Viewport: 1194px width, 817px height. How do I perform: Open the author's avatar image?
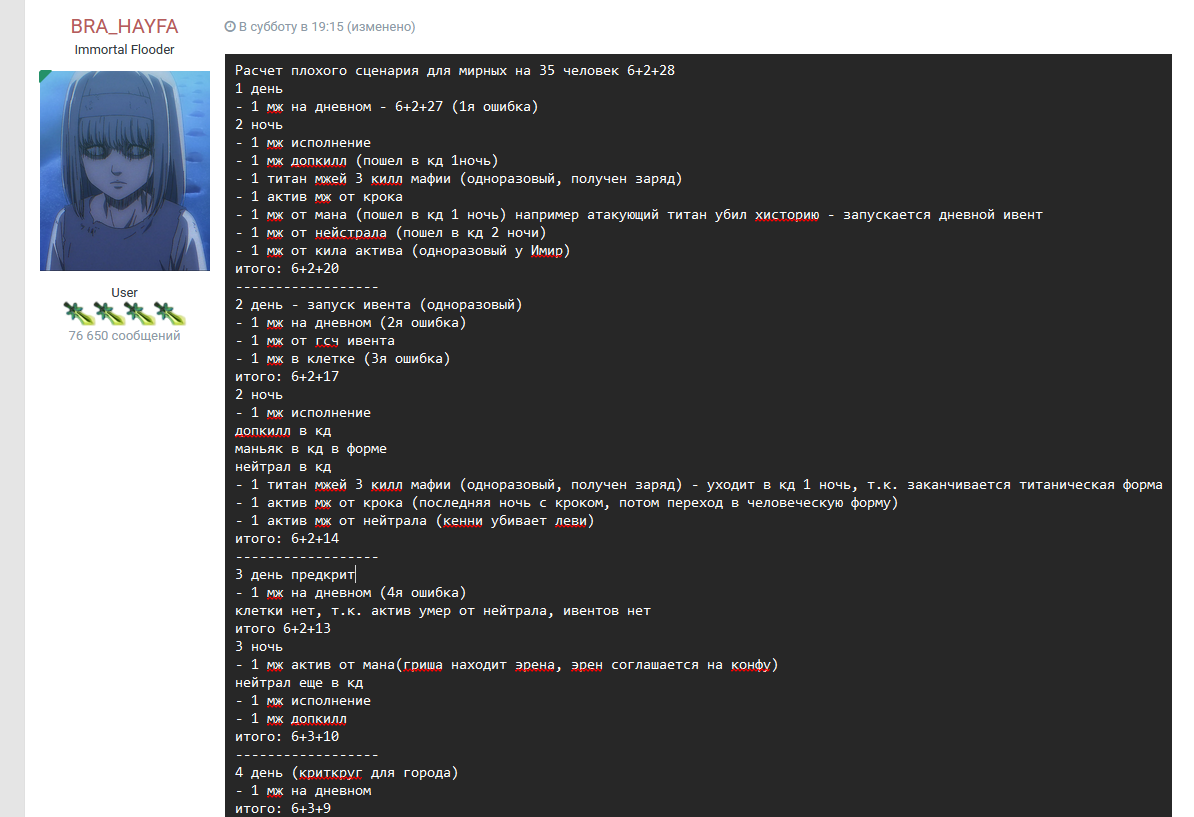click(x=125, y=171)
